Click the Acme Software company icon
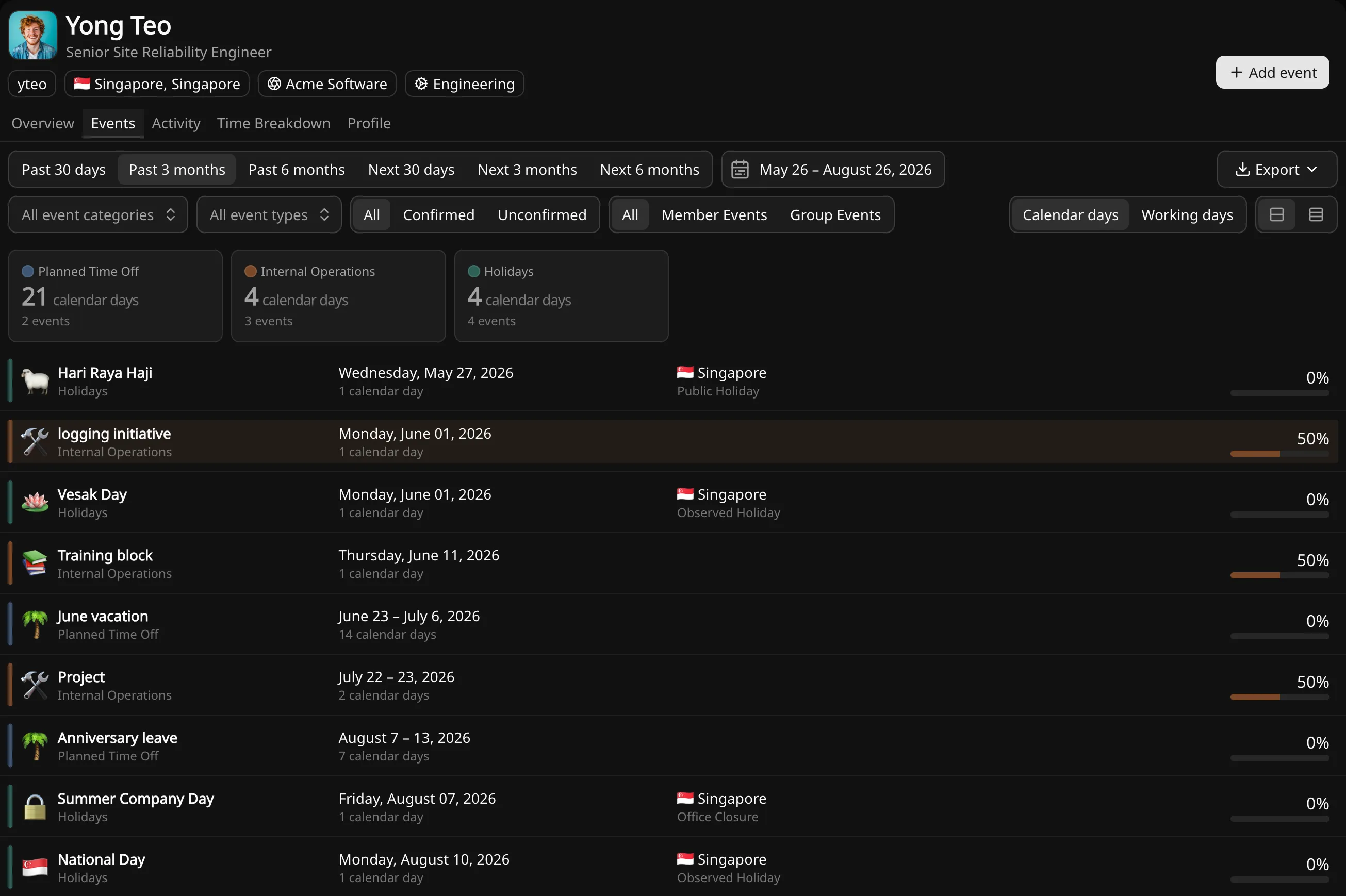1346x896 pixels. 274,84
